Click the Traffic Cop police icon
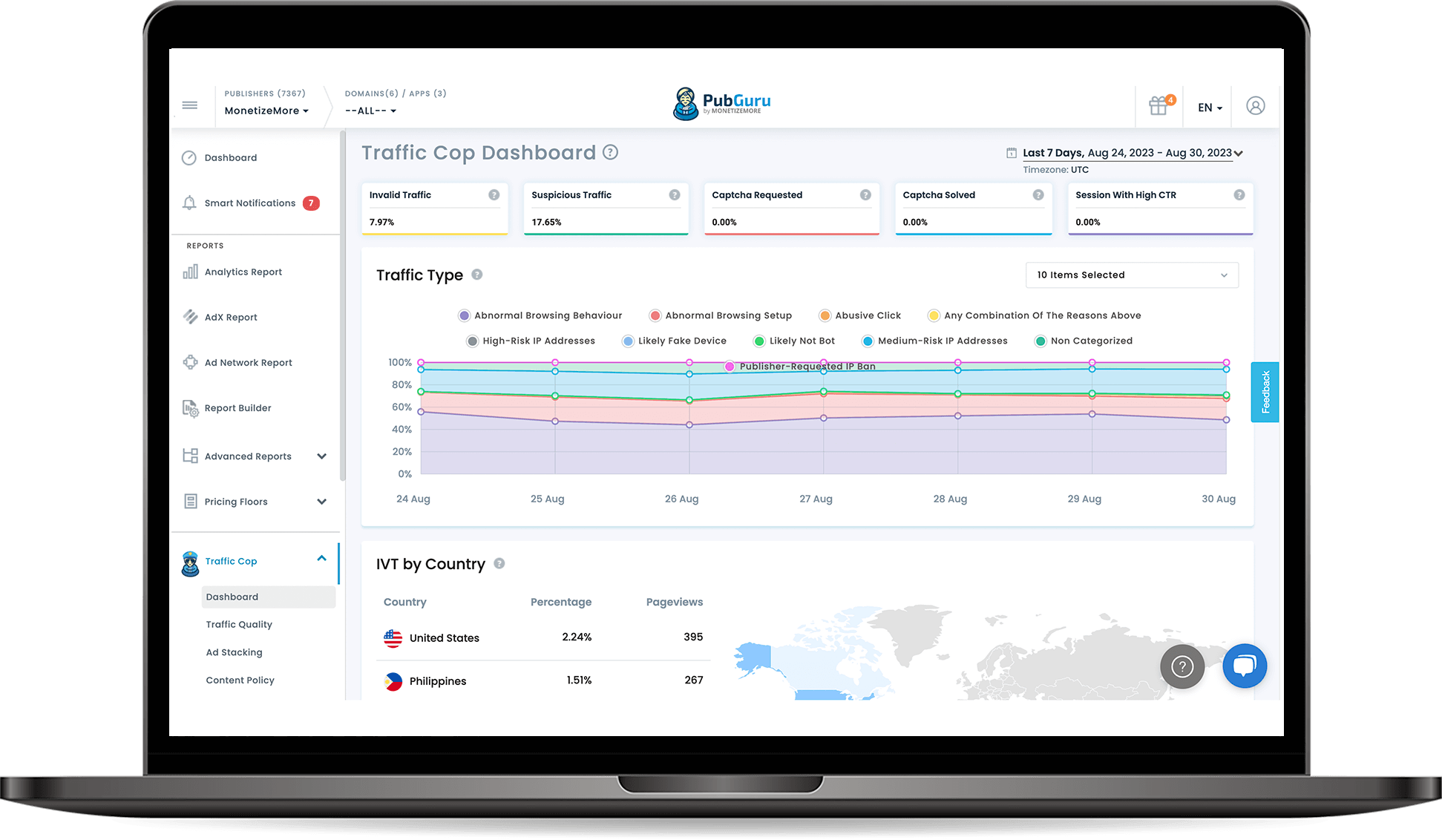1442x840 pixels. pyautogui.click(x=190, y=564)
